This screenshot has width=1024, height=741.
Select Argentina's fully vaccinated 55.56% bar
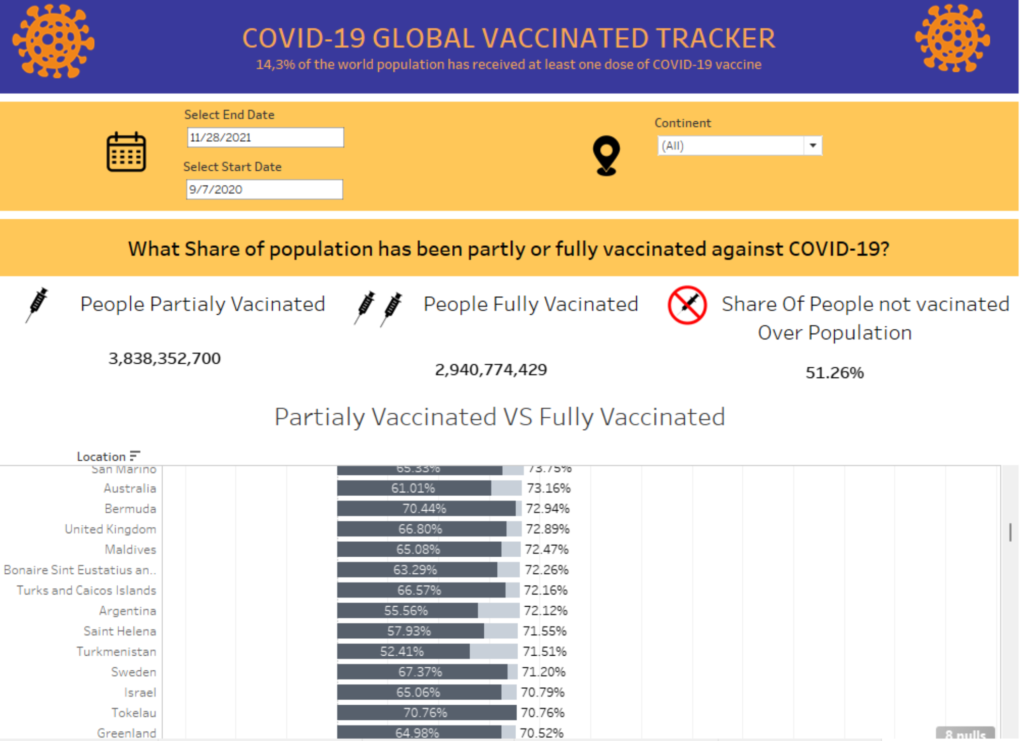click(407, 611)
